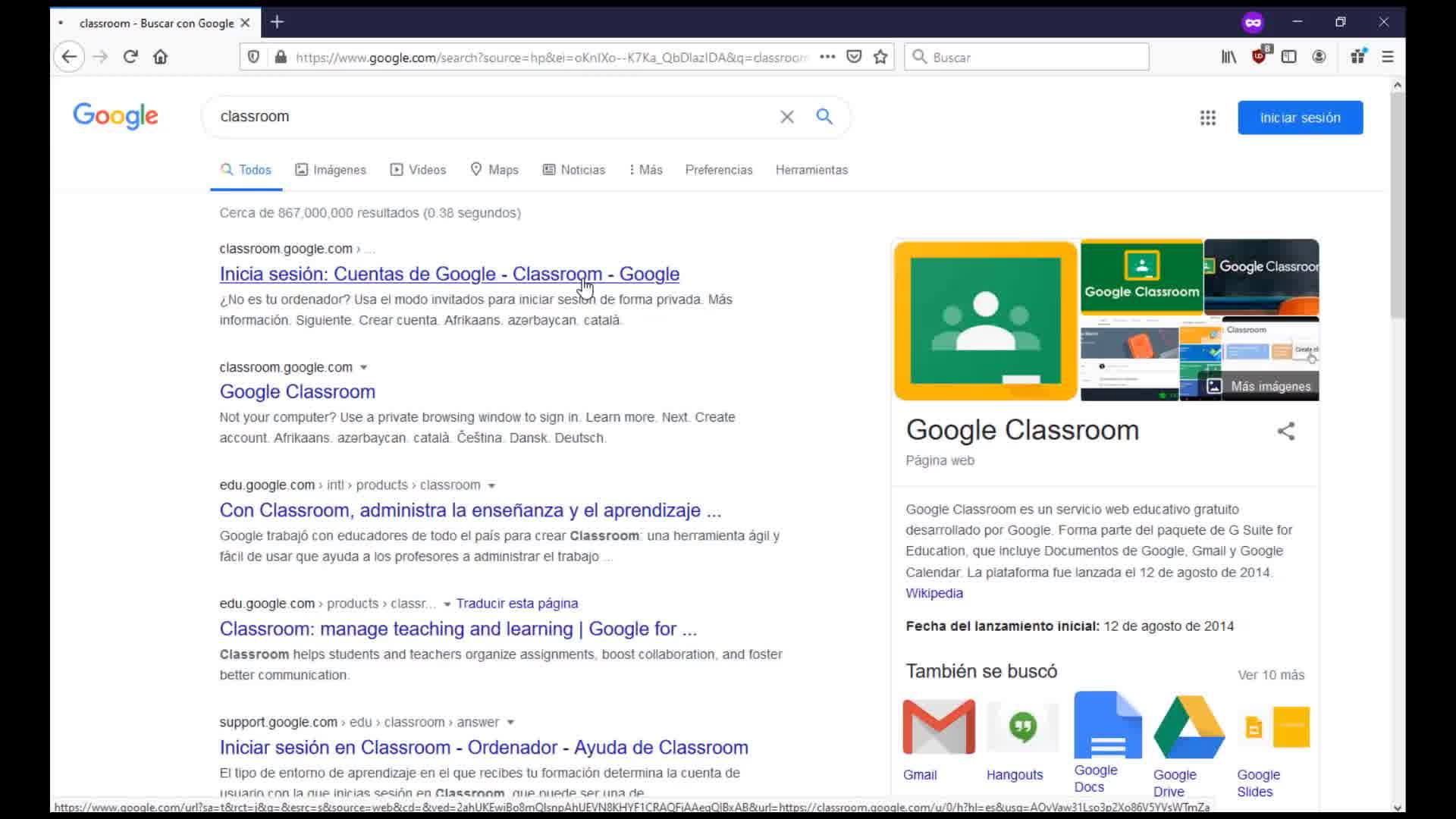
Task: Select the Todos results tab
Action: (246, 170)
